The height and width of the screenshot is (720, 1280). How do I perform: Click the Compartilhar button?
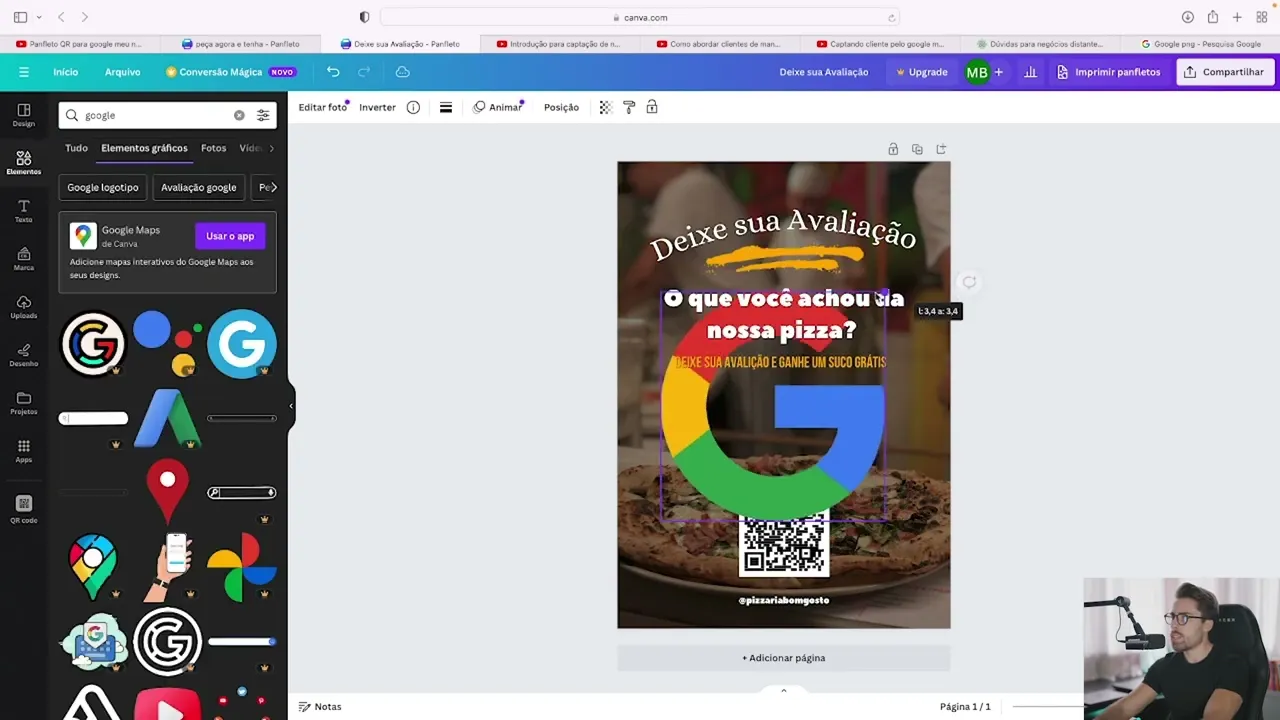coord(1225,72)
